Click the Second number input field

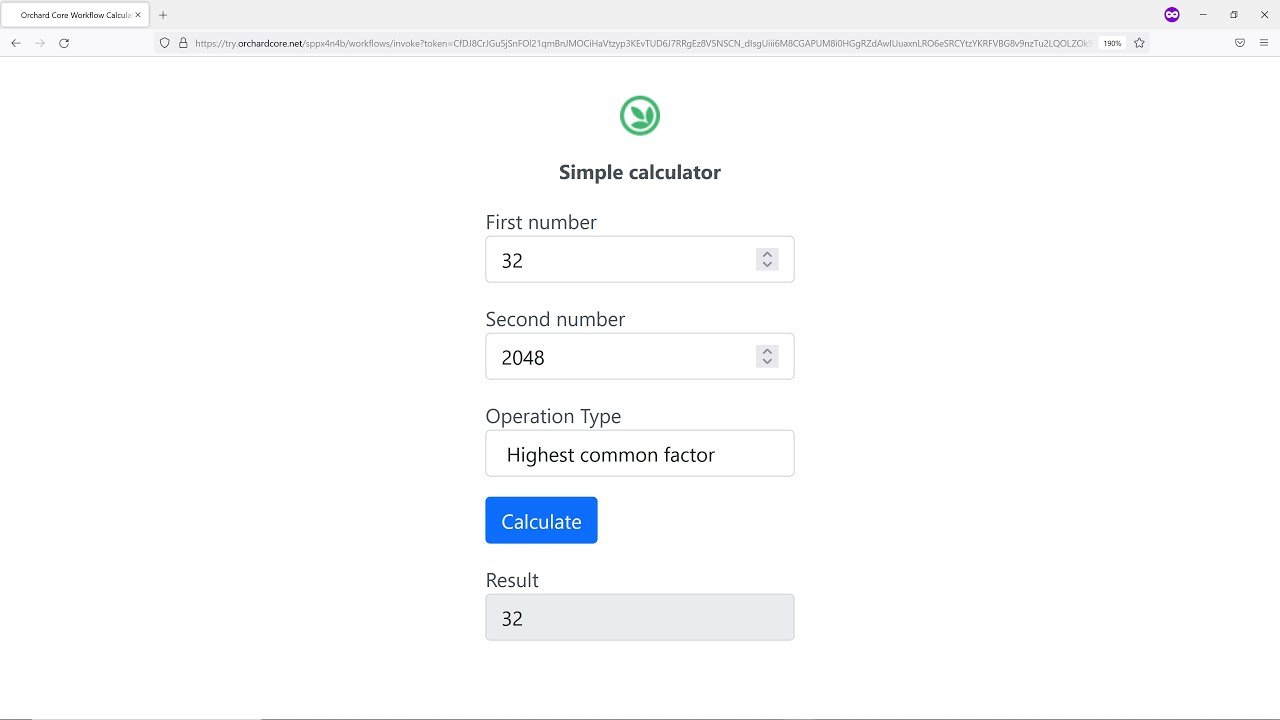tap(640, 356)
